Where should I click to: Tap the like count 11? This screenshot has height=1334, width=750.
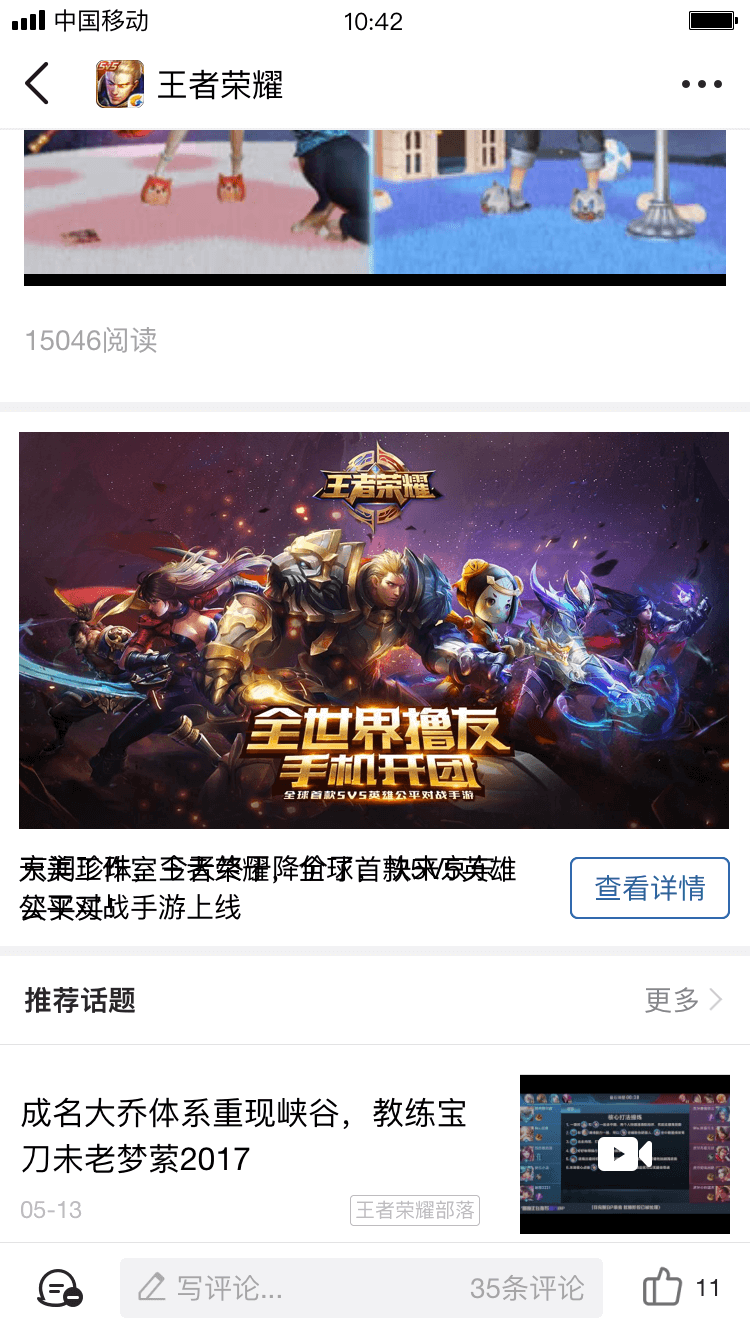pyautogui.click(x=708, y=1288)
